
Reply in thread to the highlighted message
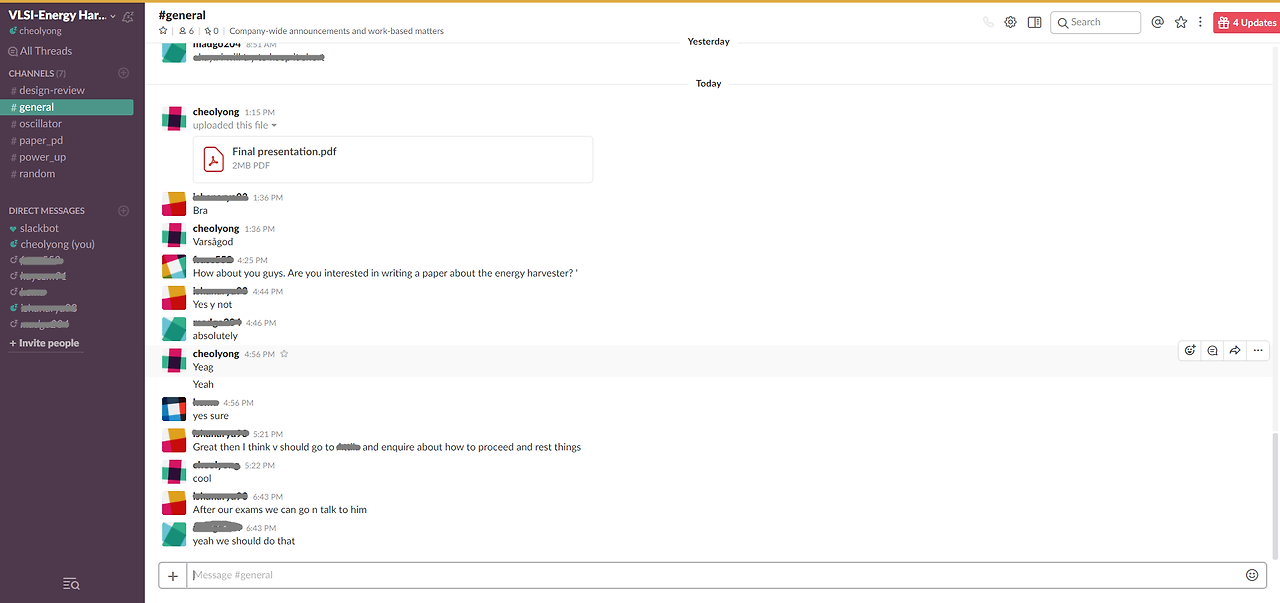[x=1212, y=350]
